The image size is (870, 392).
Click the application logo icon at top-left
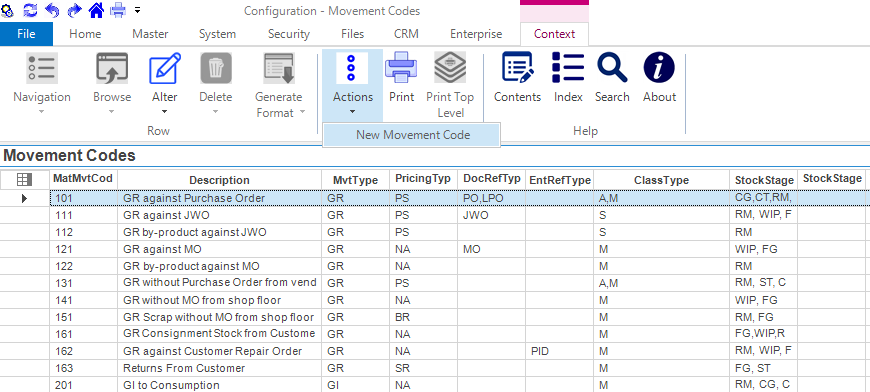7,10
